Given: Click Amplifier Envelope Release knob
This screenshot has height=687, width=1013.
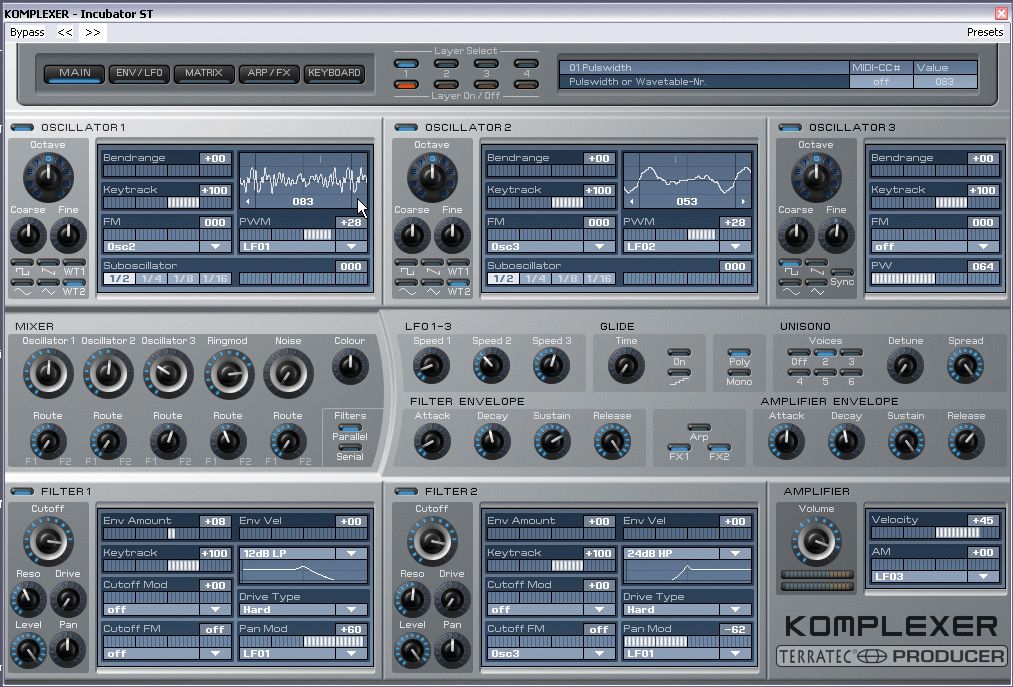Looking at the screenshot, I should (966, 442).
